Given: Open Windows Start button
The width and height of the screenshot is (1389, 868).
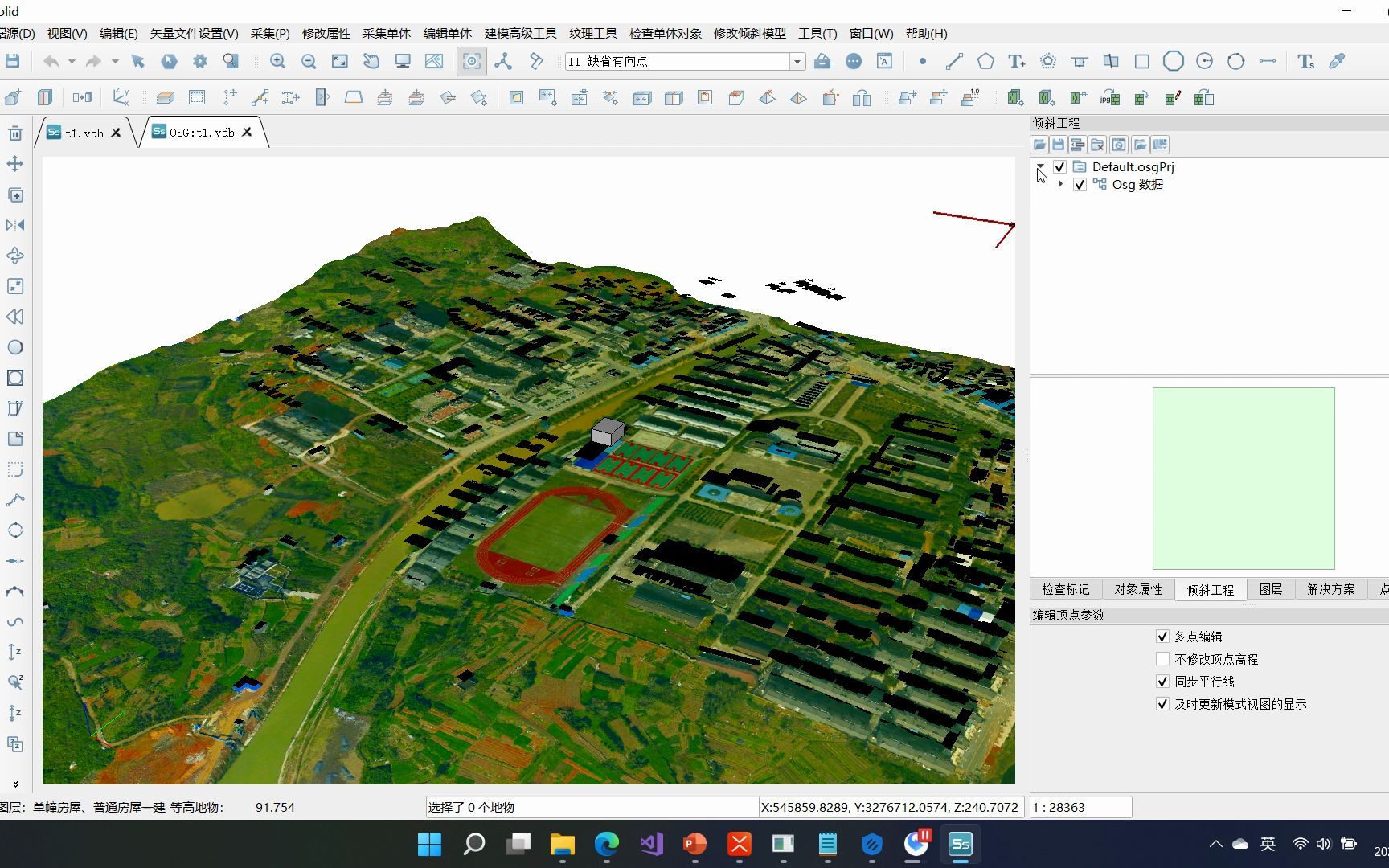Looking at the screenshot, I should [x=430, y=844].
